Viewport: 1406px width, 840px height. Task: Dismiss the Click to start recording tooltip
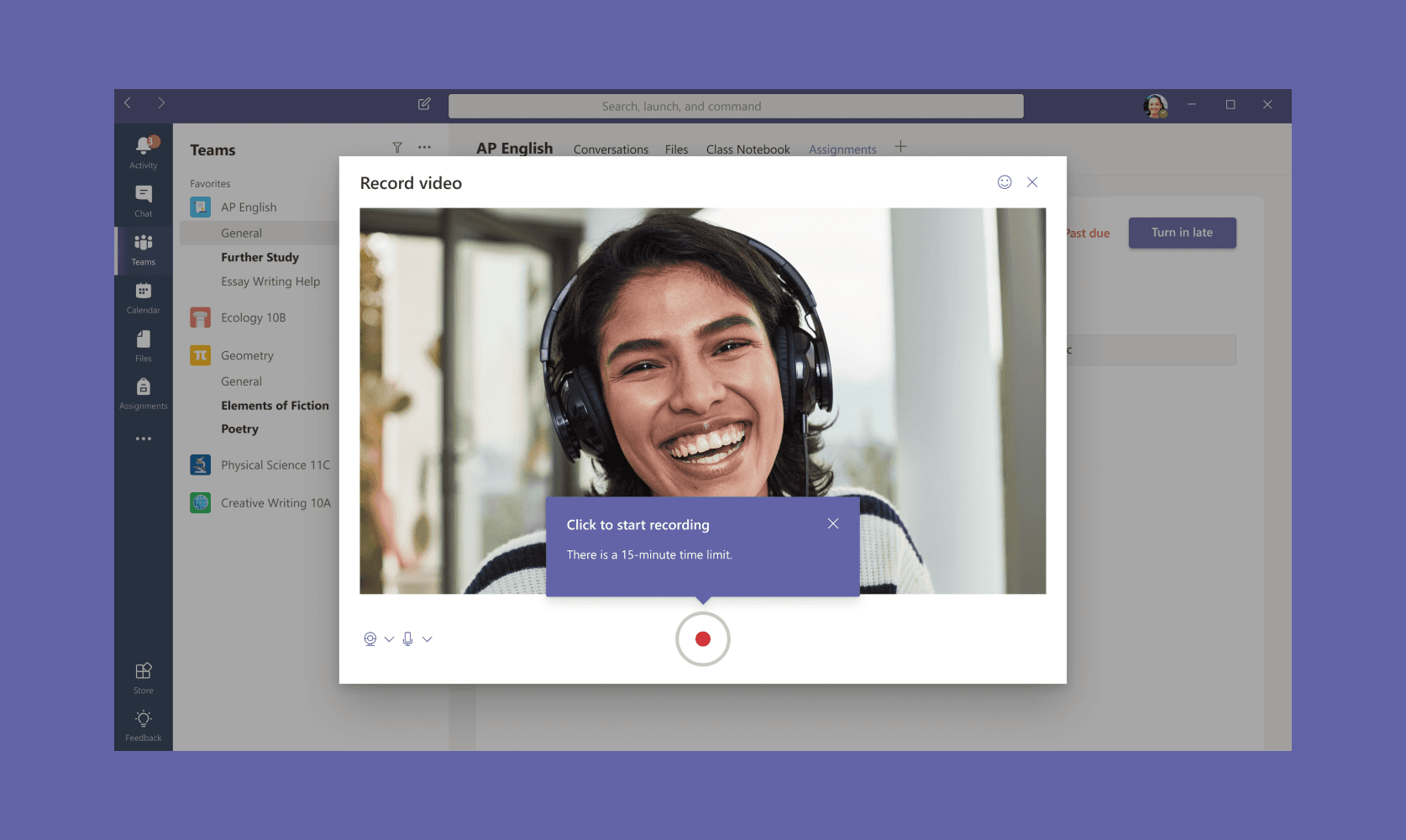833,523
